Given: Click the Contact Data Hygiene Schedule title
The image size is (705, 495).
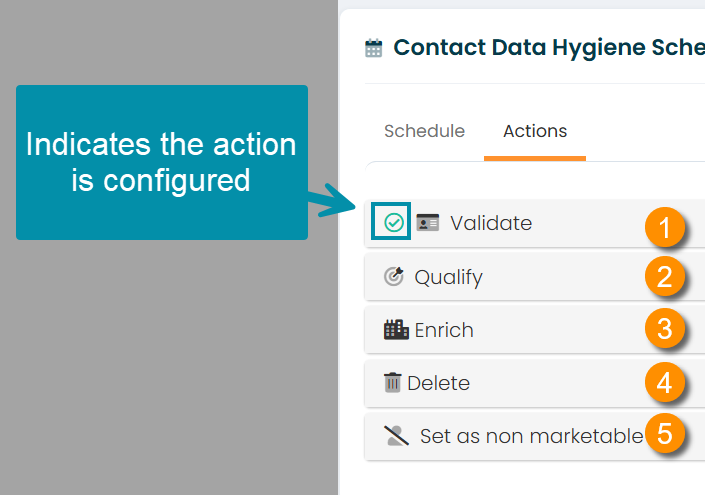Looking at the screenshot, I should pos(549,48).
